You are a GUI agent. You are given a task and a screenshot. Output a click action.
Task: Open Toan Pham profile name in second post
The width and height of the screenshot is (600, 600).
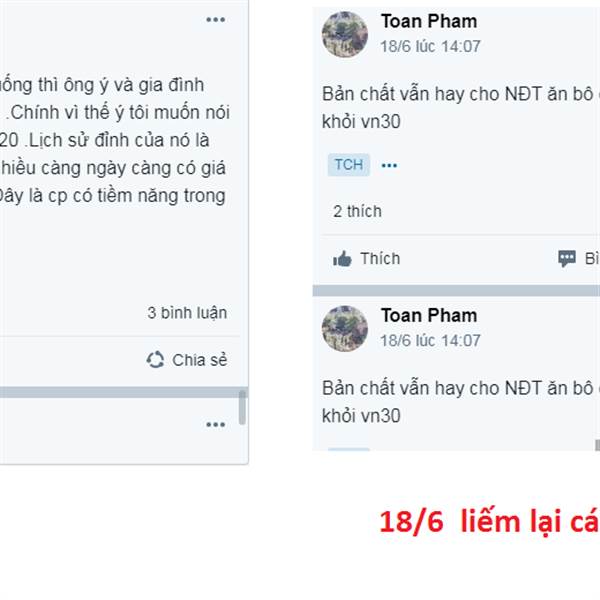429,315
